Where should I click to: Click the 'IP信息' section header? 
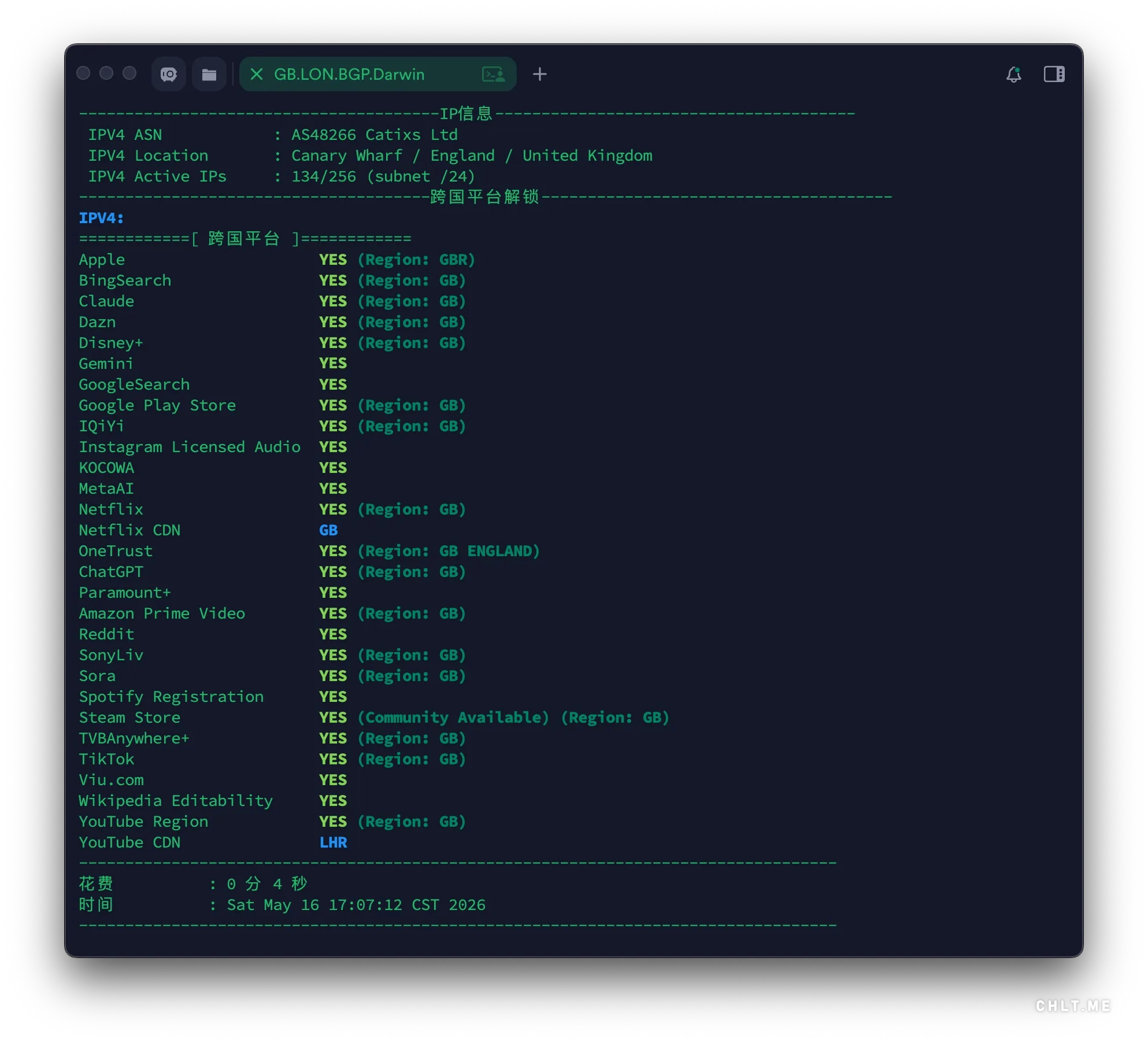point(466,113)
